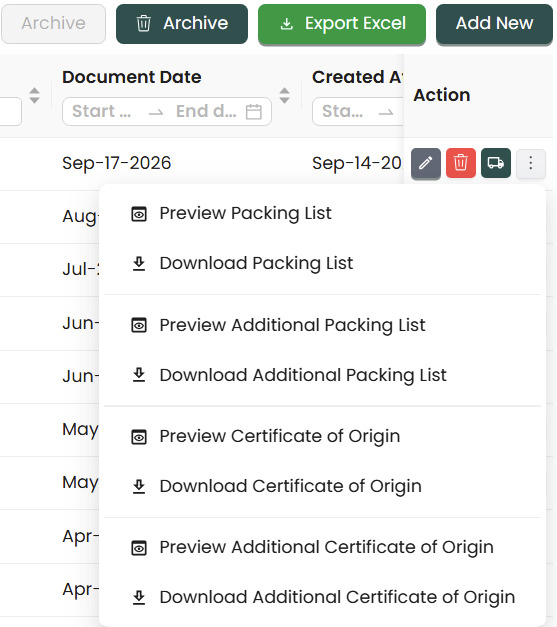Click the Add New button
Screen dimensions: 557x627
coord(494,24)
